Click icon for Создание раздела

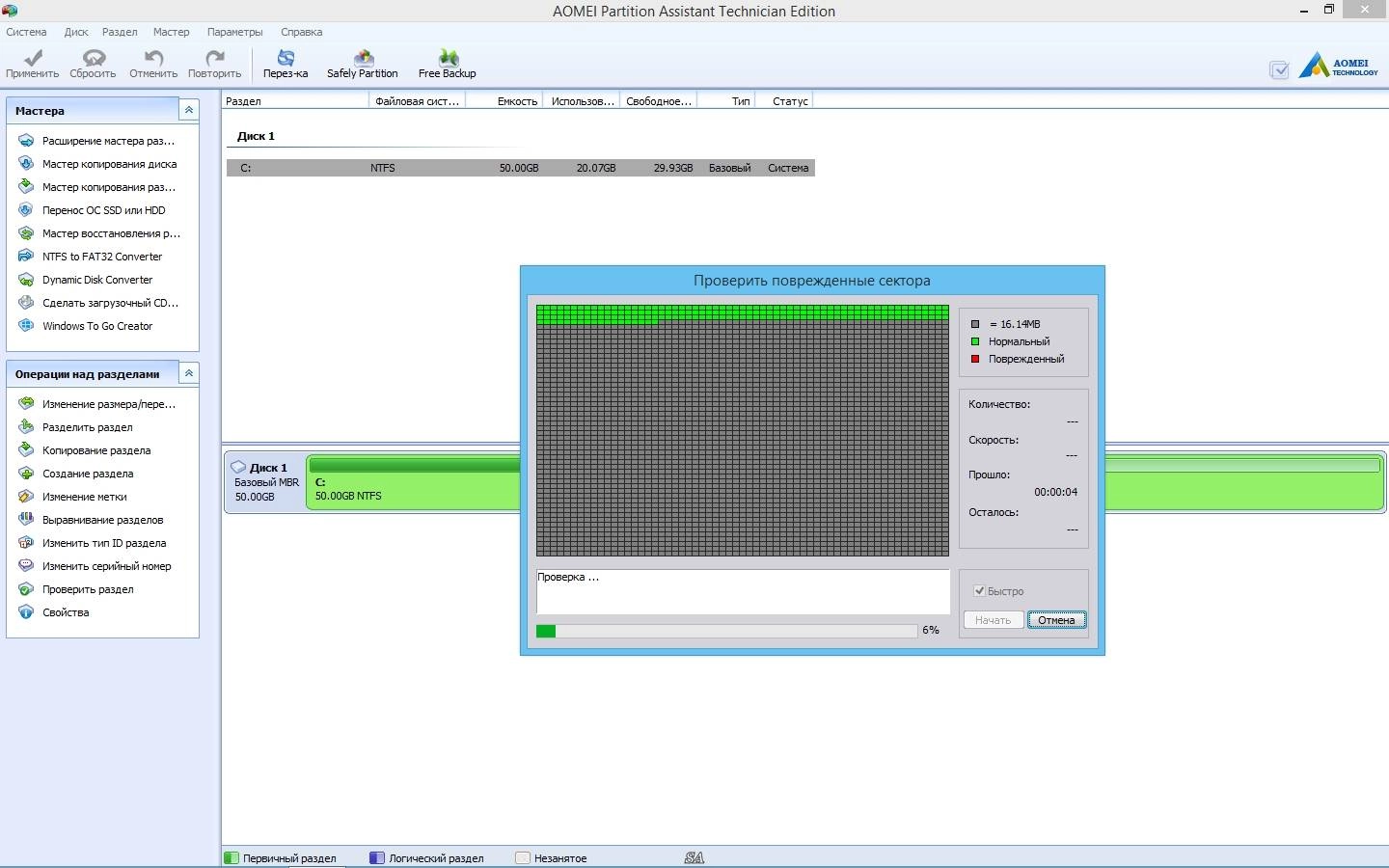[x=26, y=474]
